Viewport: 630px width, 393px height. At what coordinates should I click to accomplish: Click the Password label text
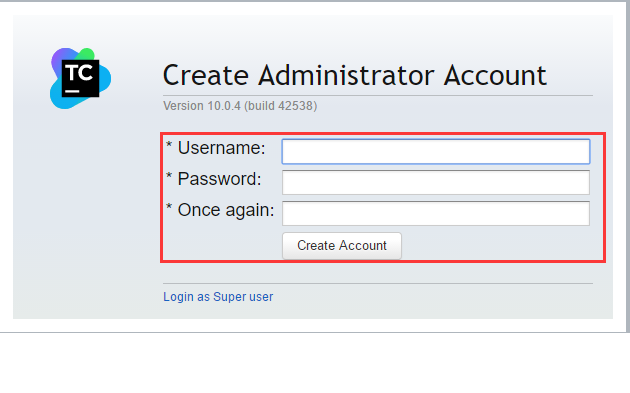coord(219,179)
